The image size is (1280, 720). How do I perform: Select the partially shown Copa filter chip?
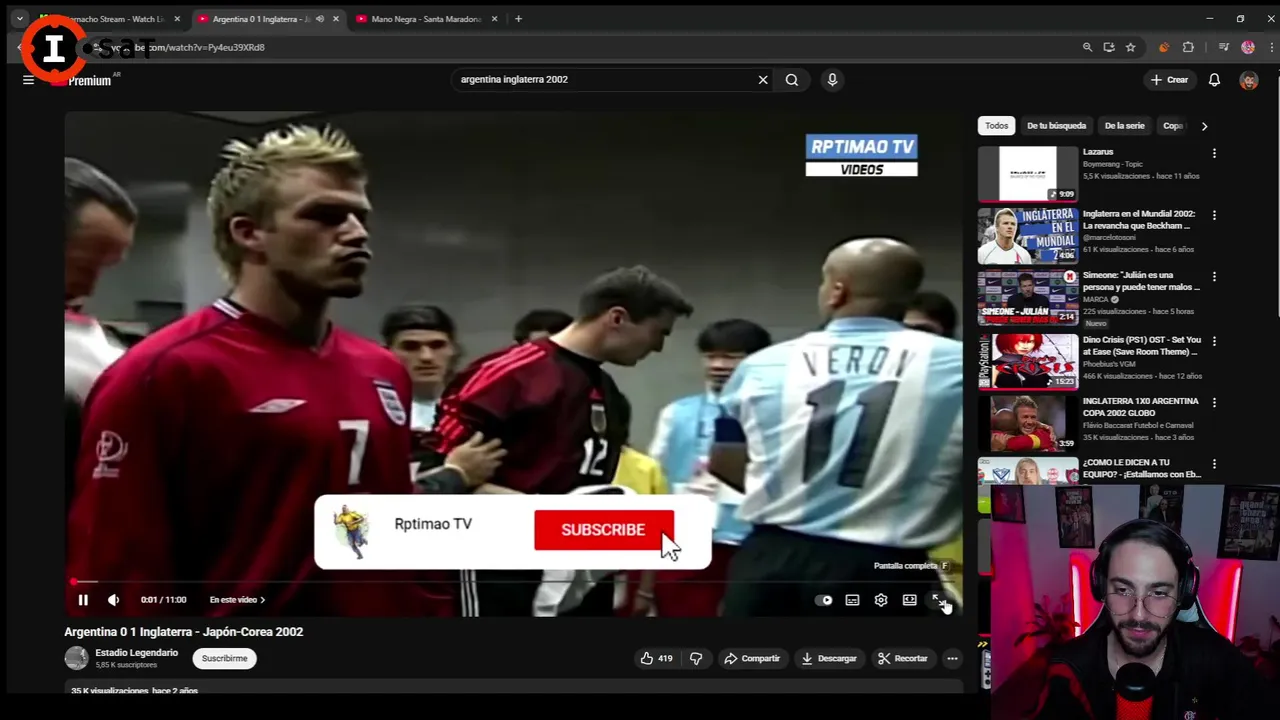pos(1172,126)
